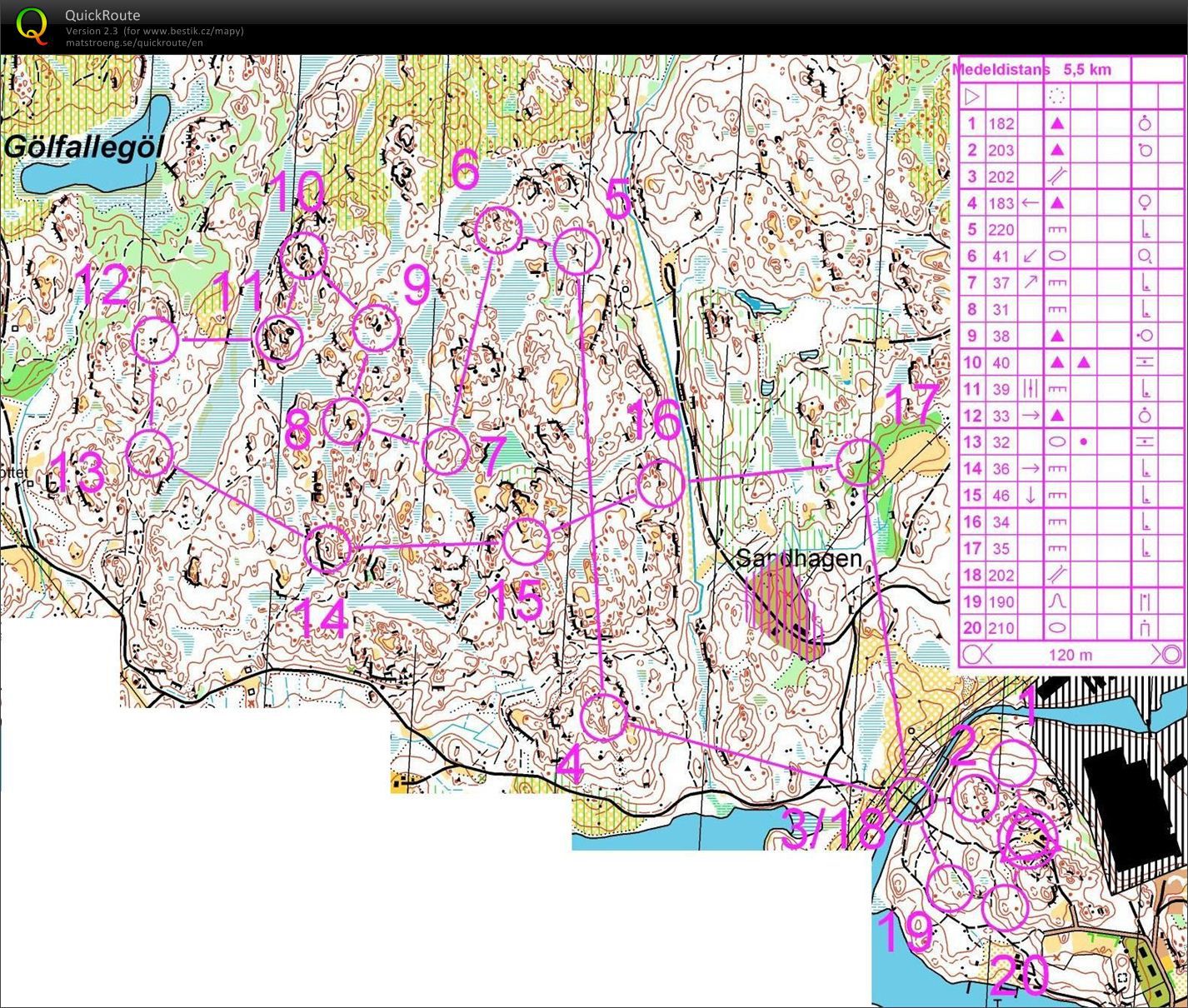Click control circle 4 on the map

[604, 717]
